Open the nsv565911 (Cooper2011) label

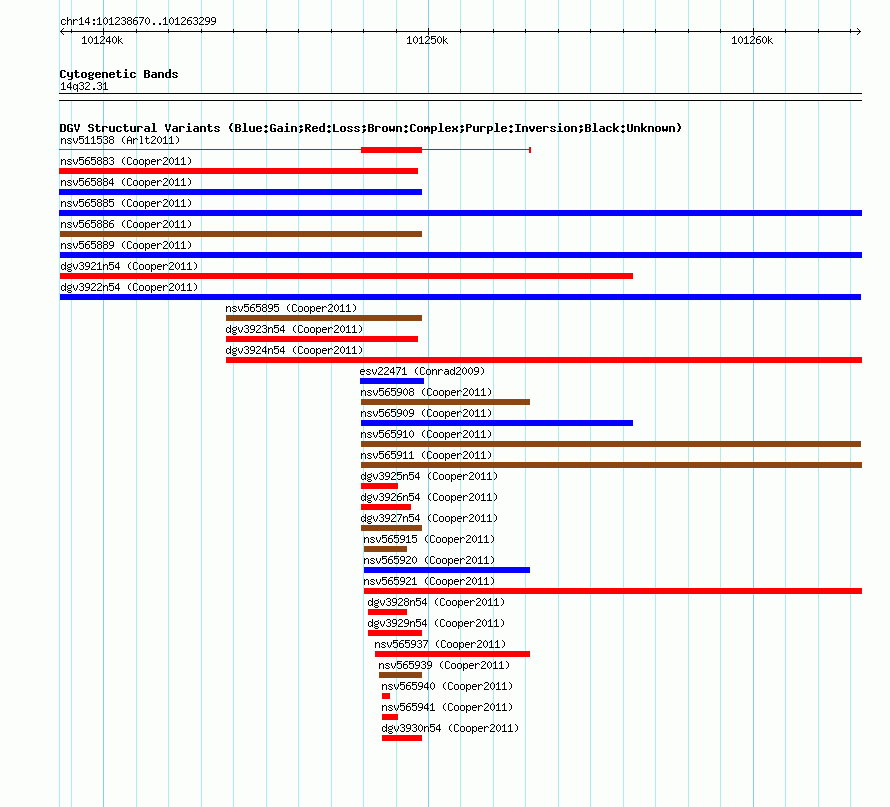point(426,455)
